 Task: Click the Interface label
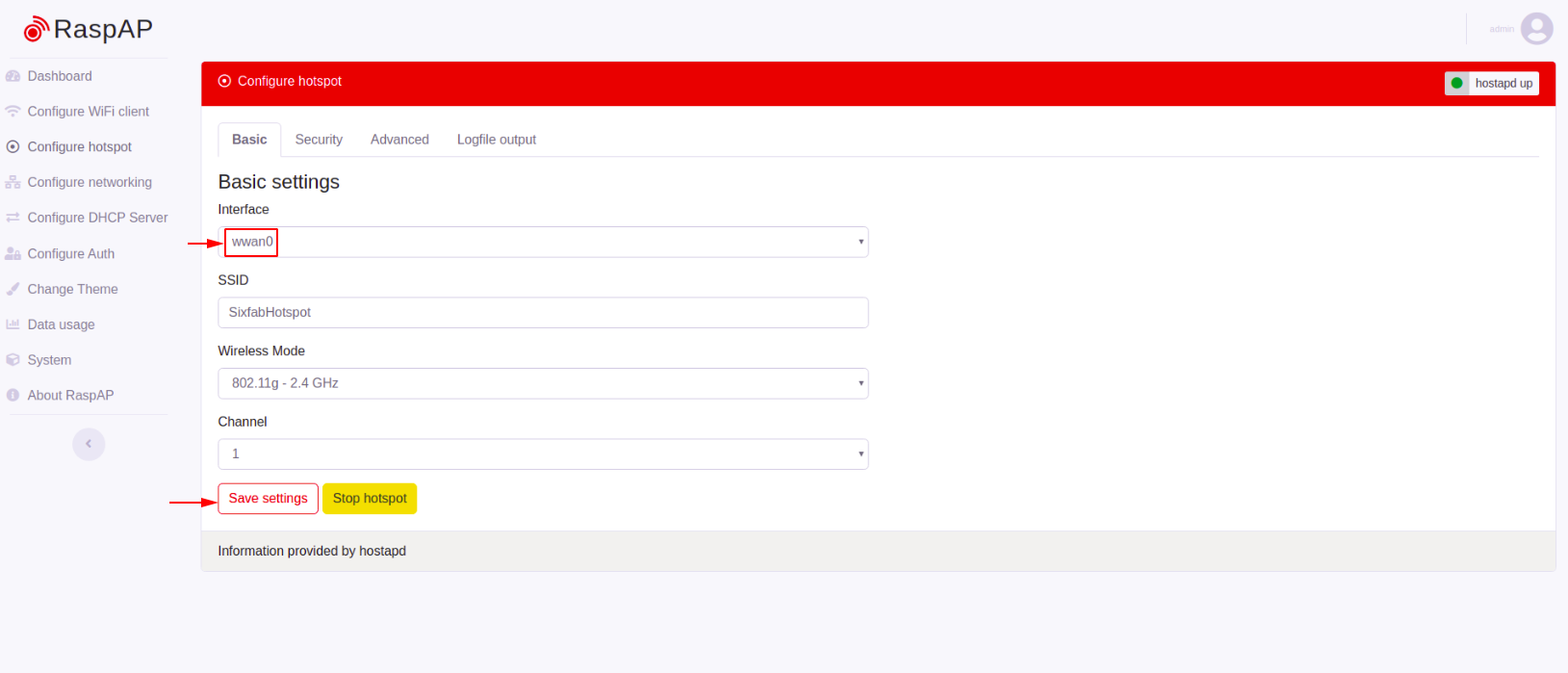click(244, 210)
